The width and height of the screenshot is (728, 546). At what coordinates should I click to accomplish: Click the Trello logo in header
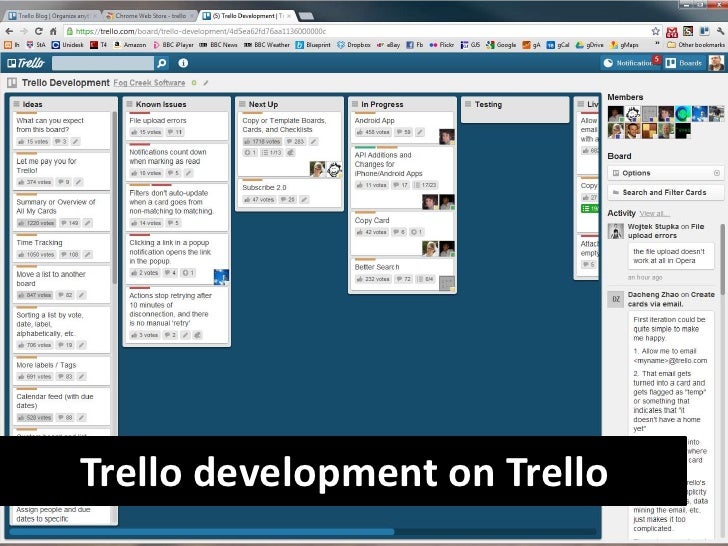[x=26, y=63]
